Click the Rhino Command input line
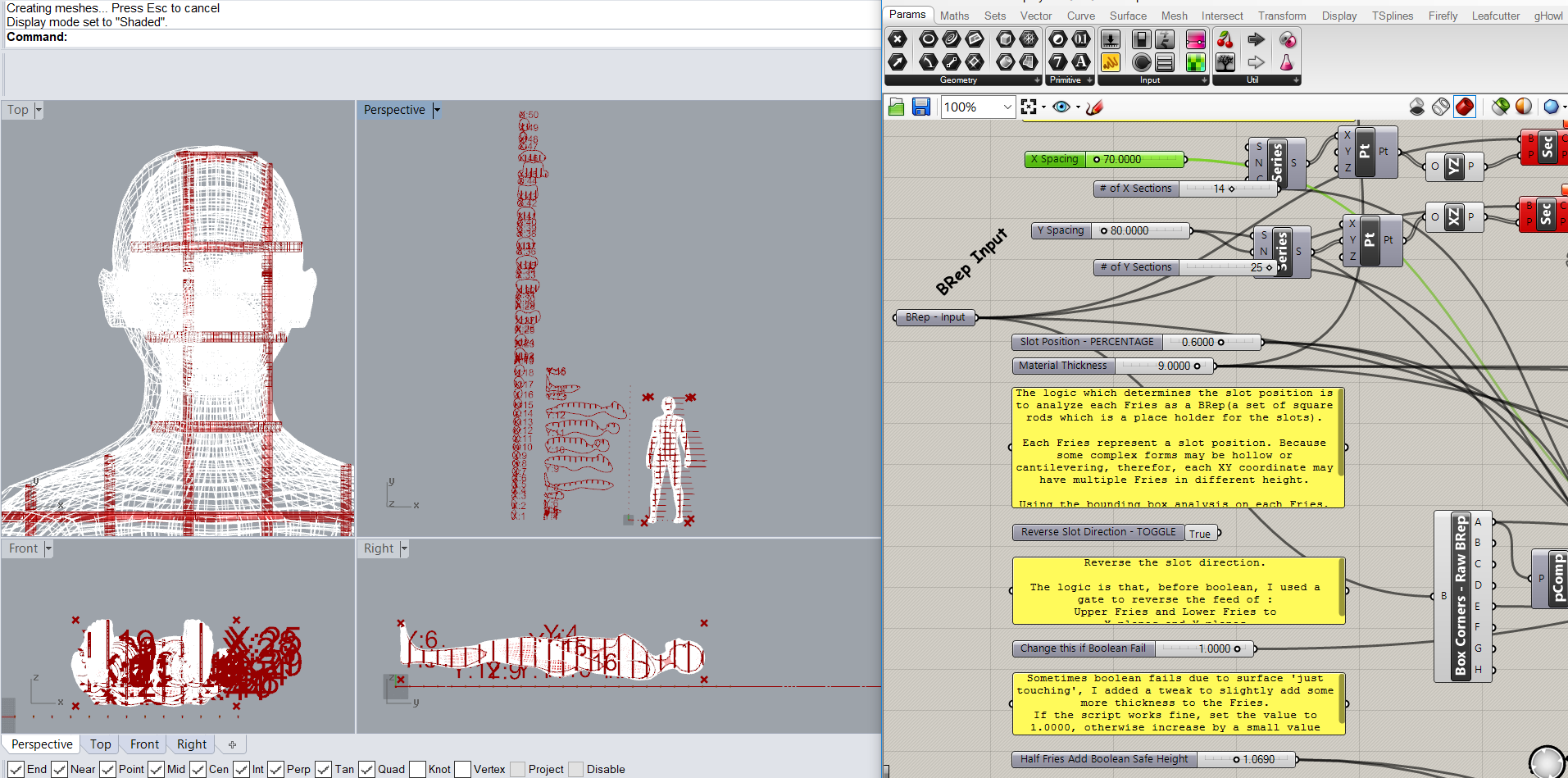The width and height of the screenshot is (1568, 778). pyautogui.click(x=443, y=37)
